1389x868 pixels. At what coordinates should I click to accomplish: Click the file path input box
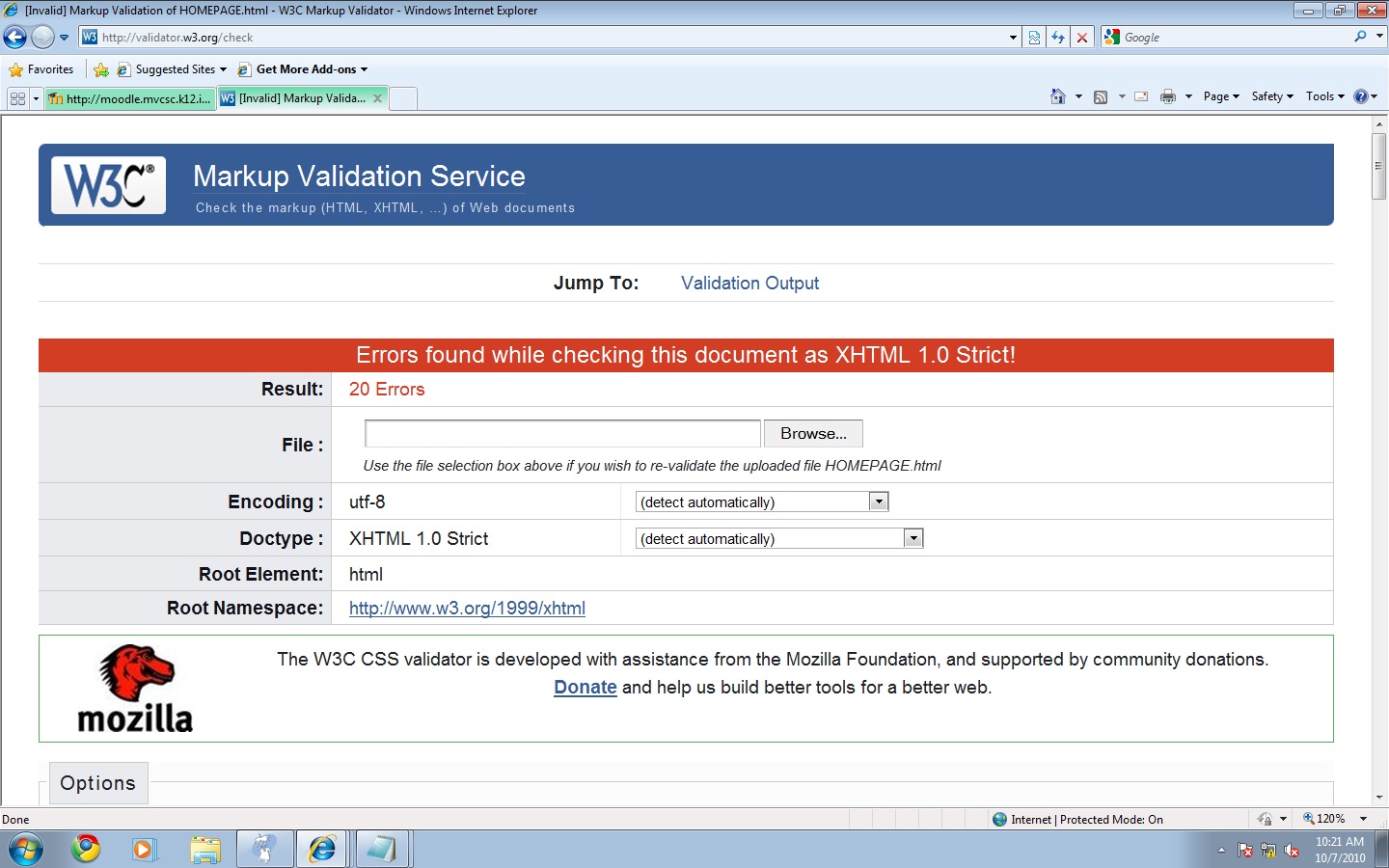[562, 434]
